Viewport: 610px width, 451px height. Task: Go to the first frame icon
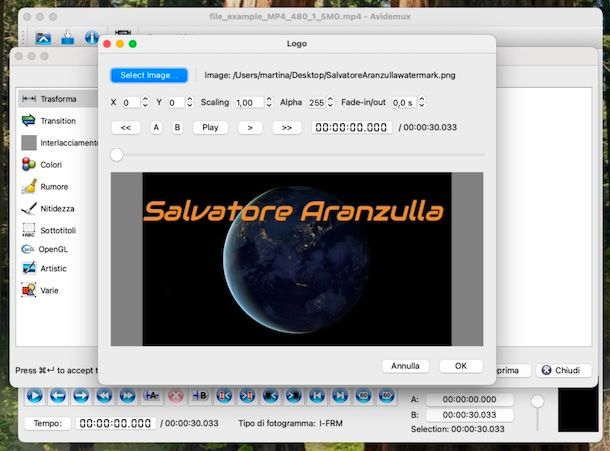click(x=317, y=396)
